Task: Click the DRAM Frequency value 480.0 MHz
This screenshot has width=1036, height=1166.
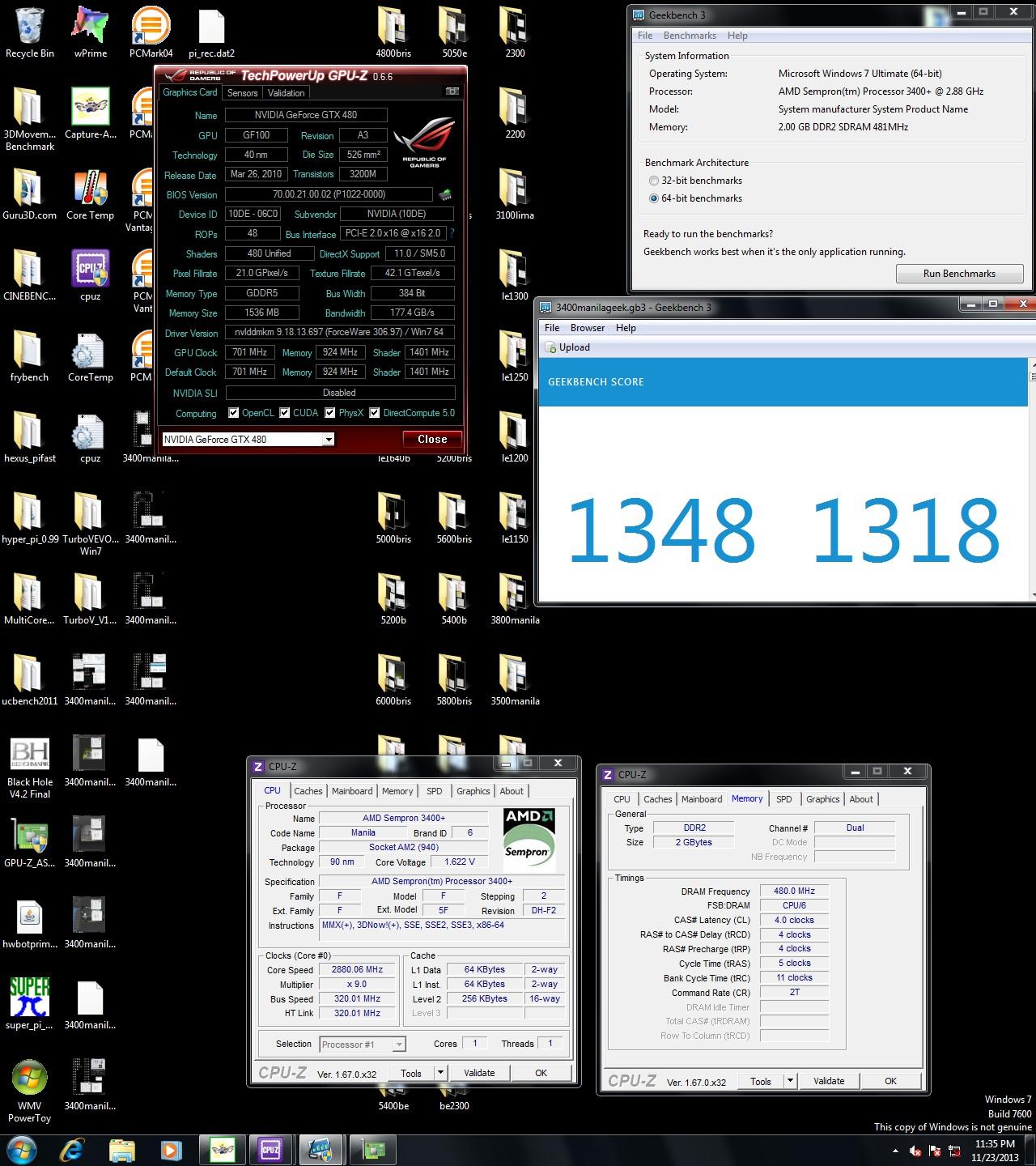Action: (x=794, y=891)
